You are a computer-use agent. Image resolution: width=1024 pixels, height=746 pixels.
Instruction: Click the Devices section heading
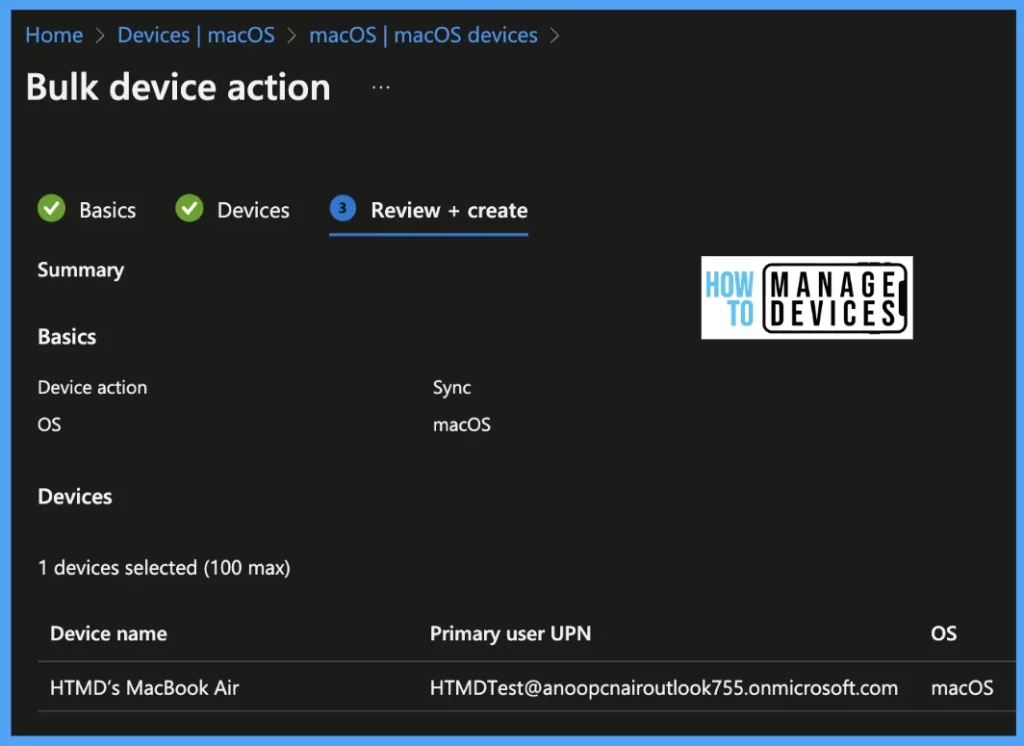click(x=74, y=496)
